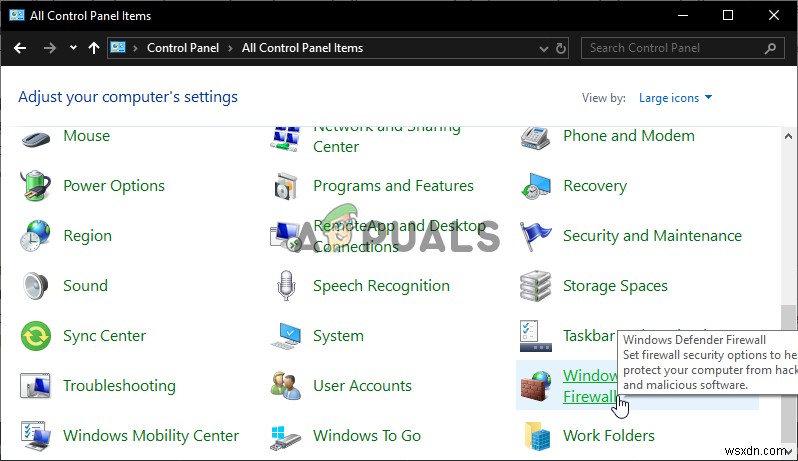Click the Sound speaker icon
The image size is (798, 461).
[36, 286]
